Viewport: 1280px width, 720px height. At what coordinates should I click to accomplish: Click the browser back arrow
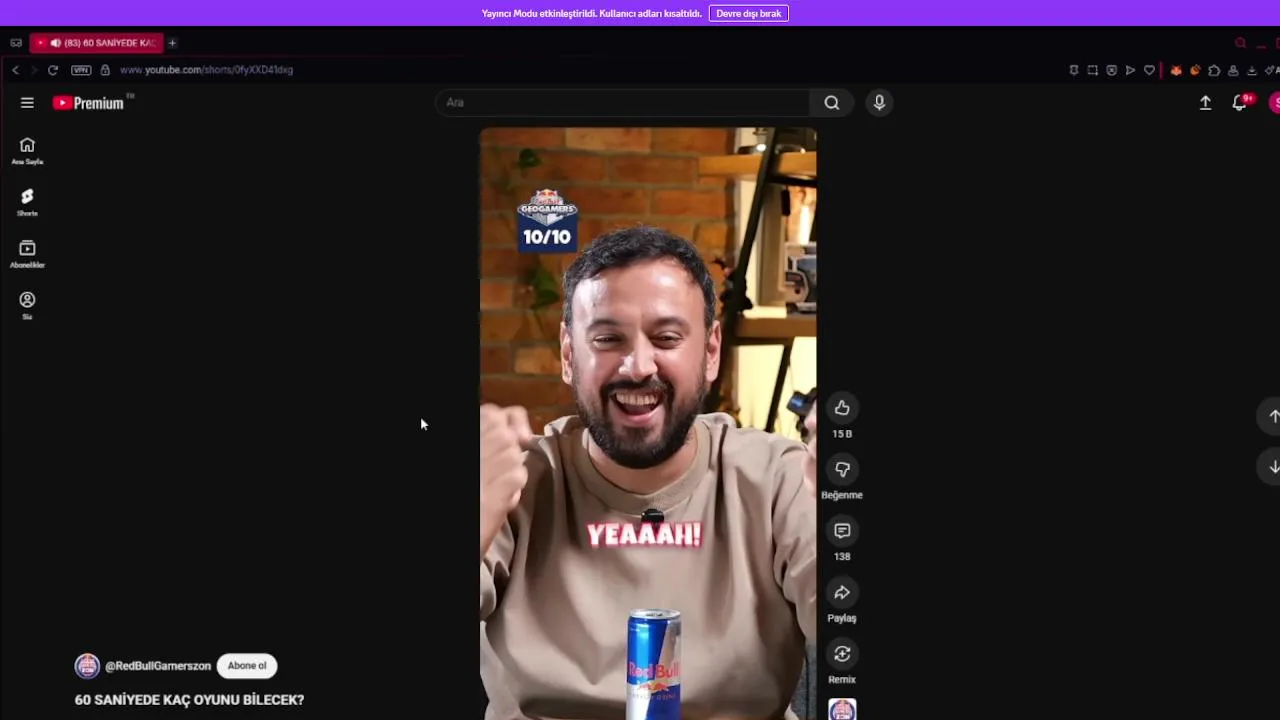point(15,70)
